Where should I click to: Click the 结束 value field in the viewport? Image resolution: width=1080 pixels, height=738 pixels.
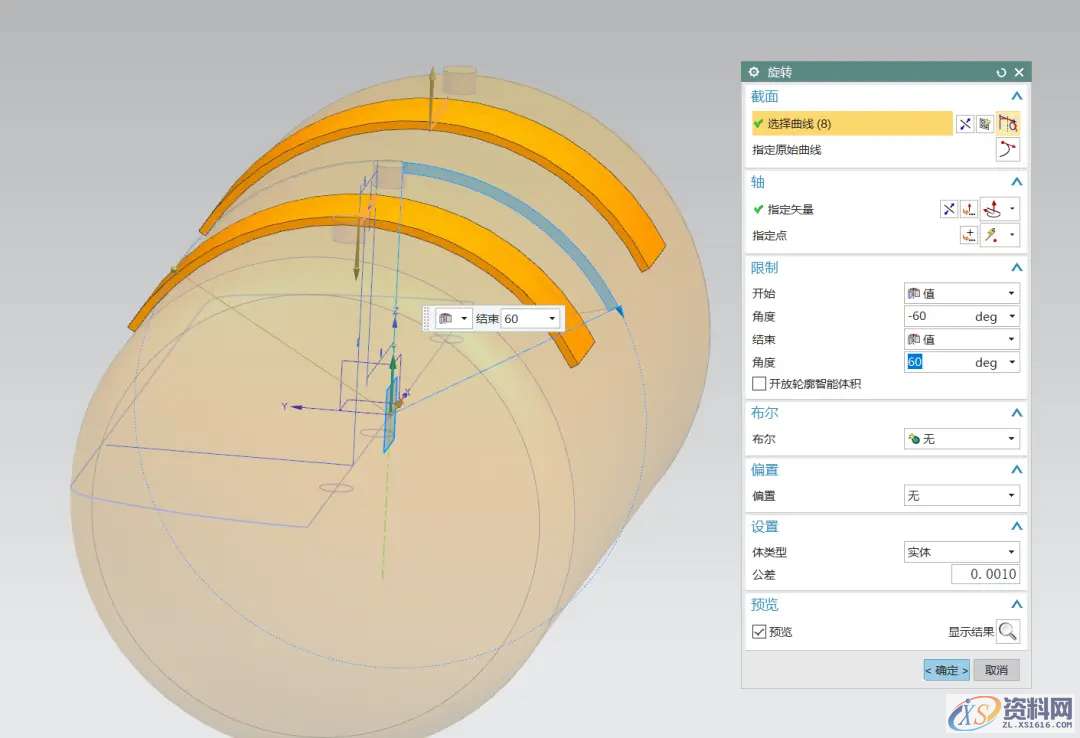[x=524, y=319]
